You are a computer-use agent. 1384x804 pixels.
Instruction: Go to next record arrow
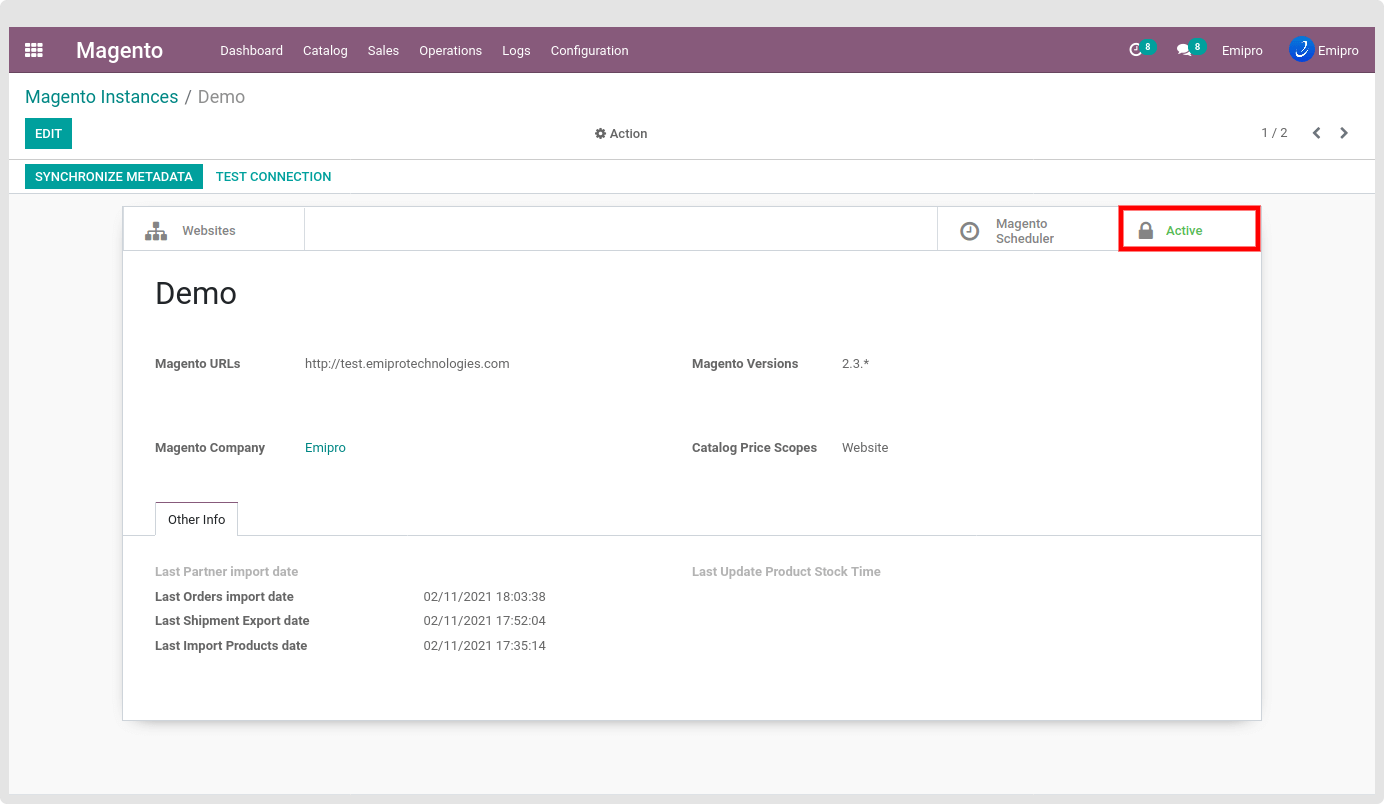pos(1344,133)
